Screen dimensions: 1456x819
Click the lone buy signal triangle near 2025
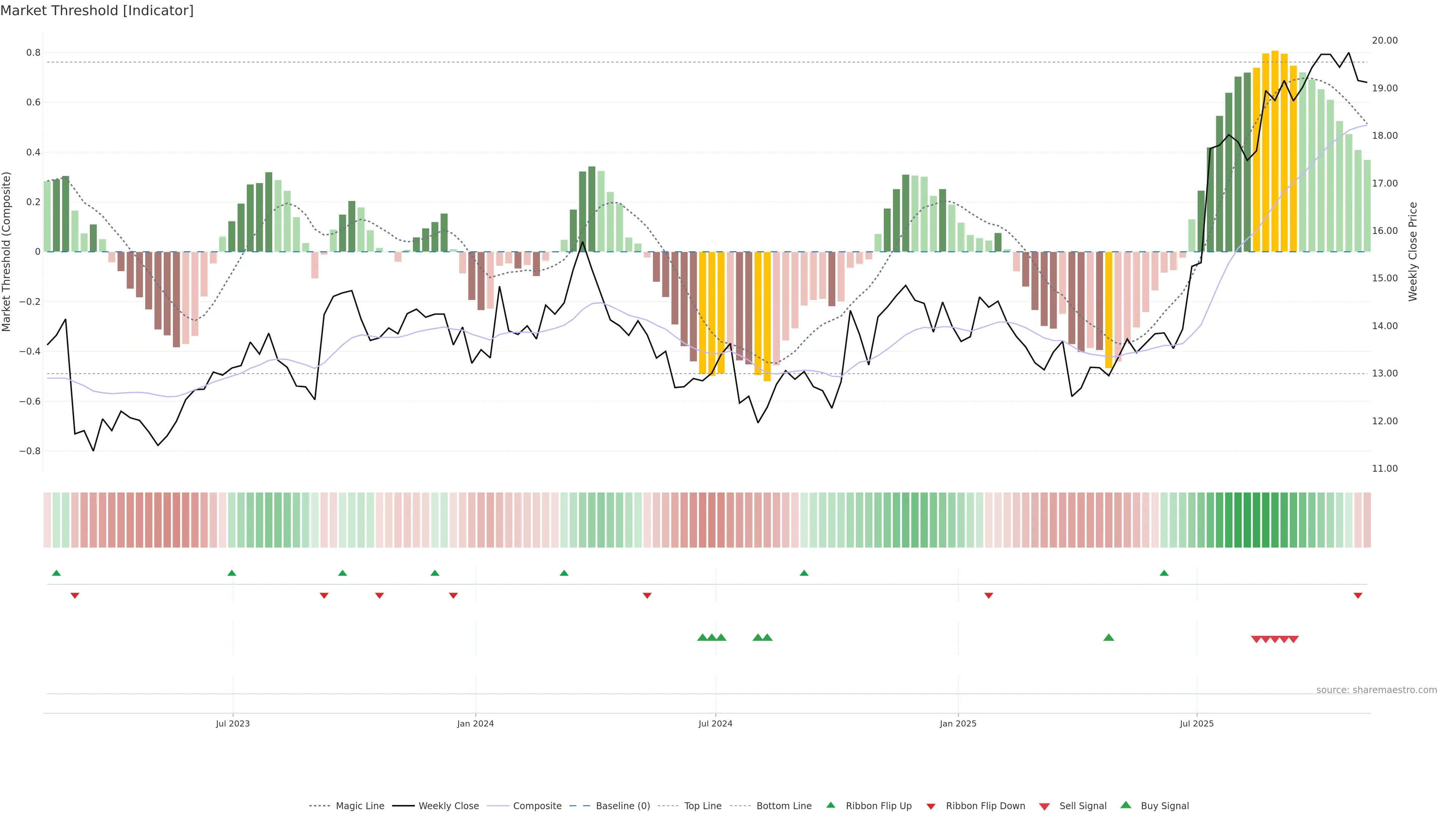(x=1108, y=637)
